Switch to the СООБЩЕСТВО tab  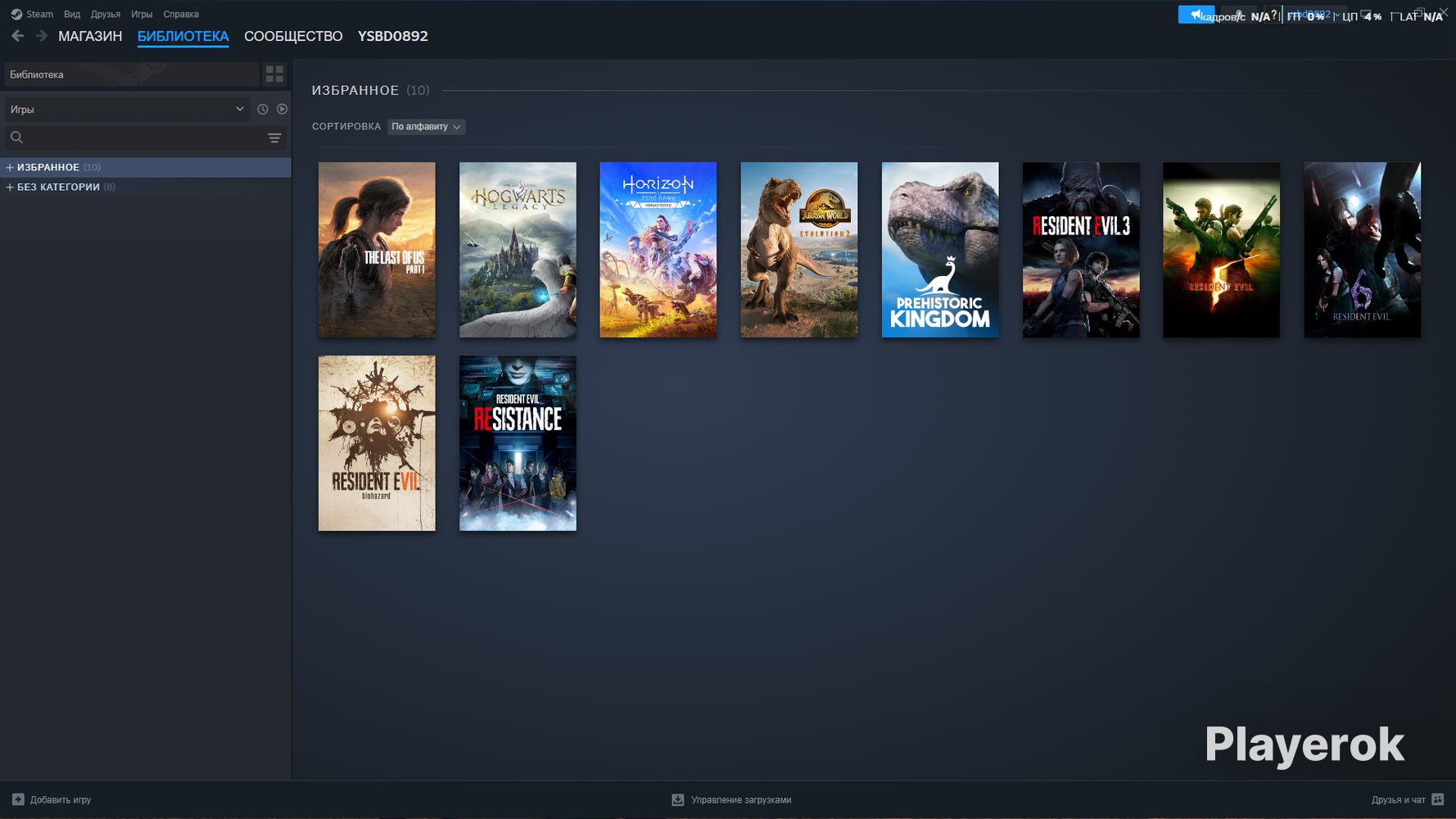pyautogui.click(x=293, y=36)
